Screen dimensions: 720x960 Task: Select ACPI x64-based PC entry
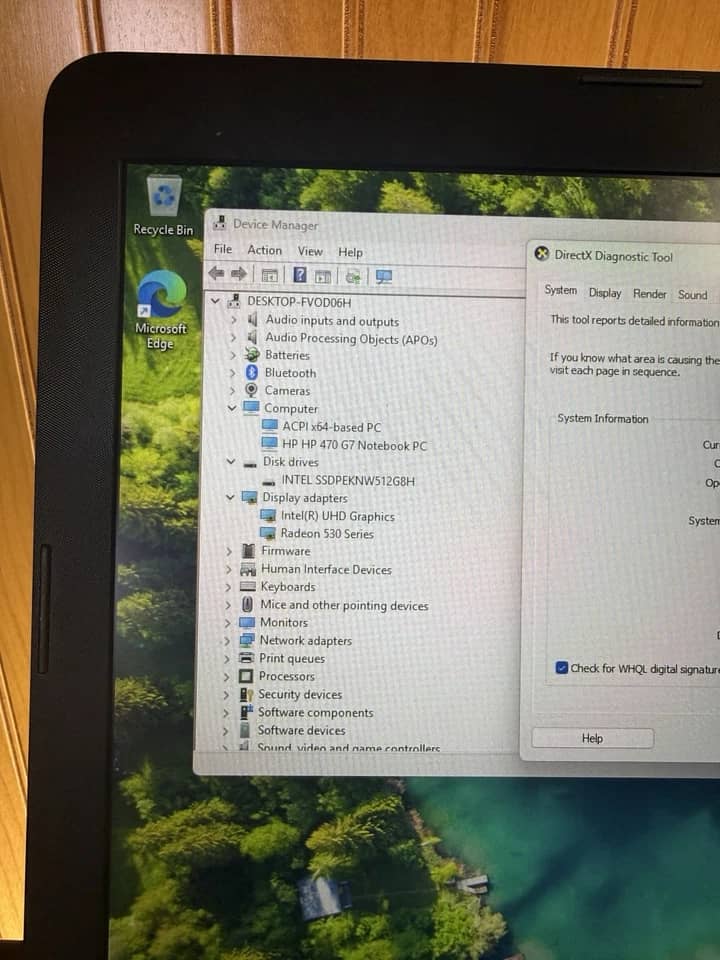pyautogui.click(x=321, y=427)
